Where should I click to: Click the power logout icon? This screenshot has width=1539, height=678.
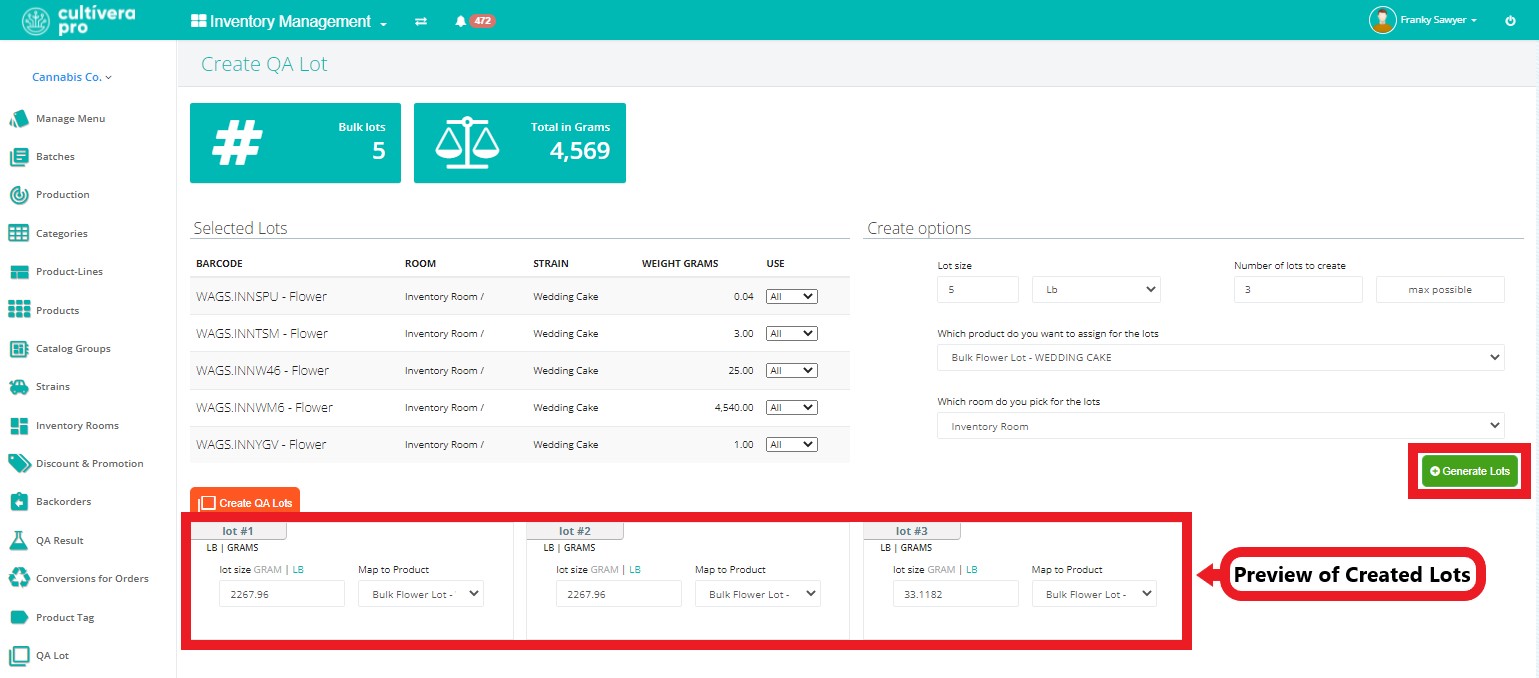(x=1510, y=20)
